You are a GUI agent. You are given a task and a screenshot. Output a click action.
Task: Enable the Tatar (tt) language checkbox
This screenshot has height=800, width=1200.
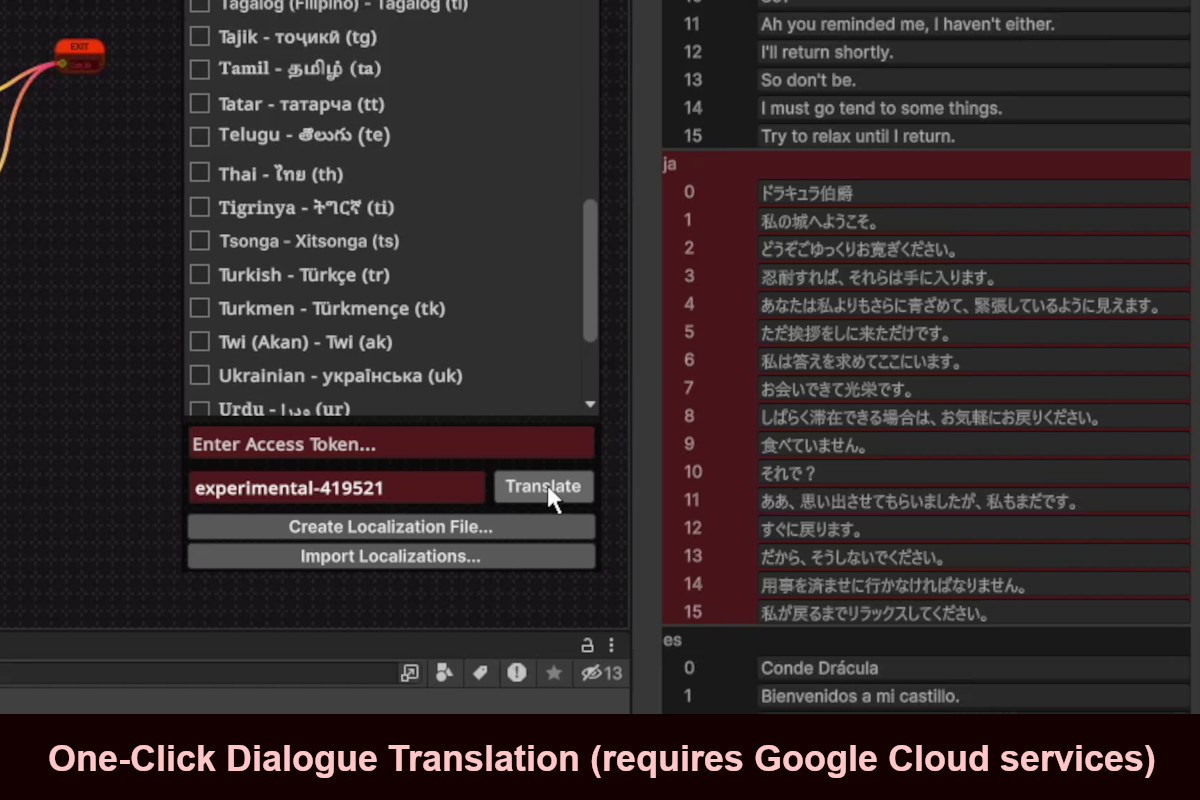200,104
